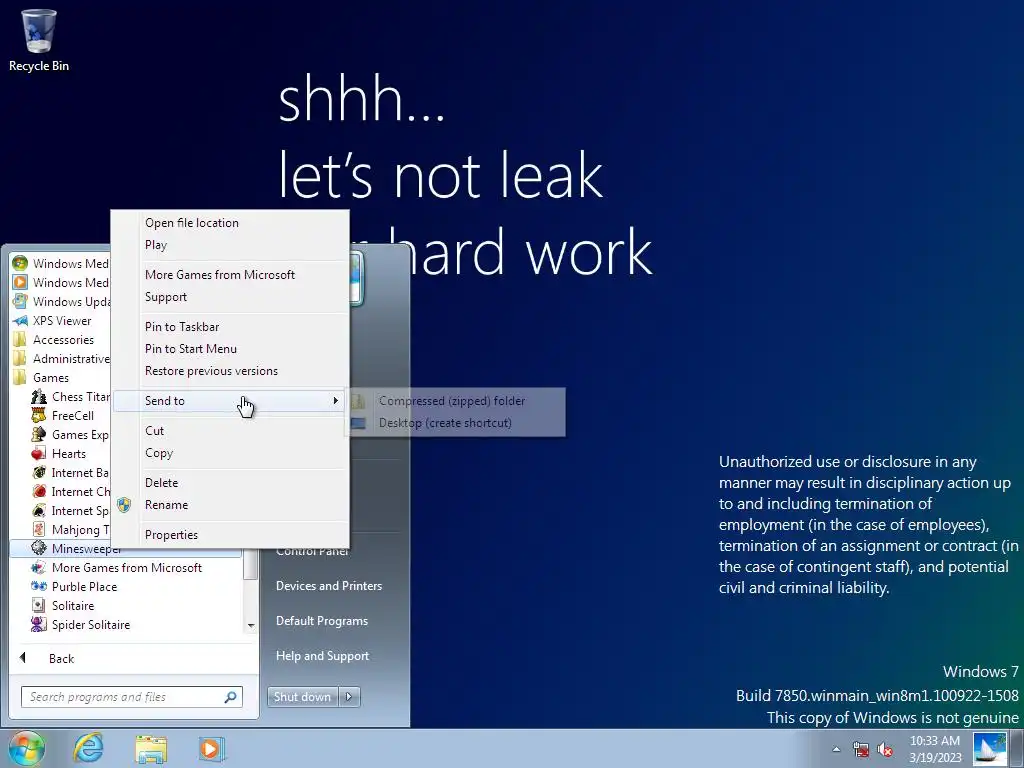Click the Chess Titans game icon

coord(39,396)
